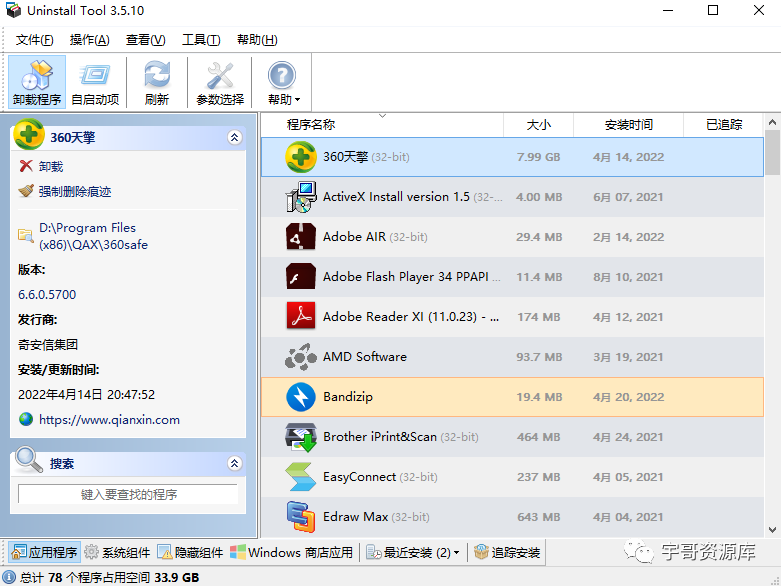Viewport: 781px width, 586px height.
Task: Collapse the 360天擎 details panel
Action: tap(235, 137)
